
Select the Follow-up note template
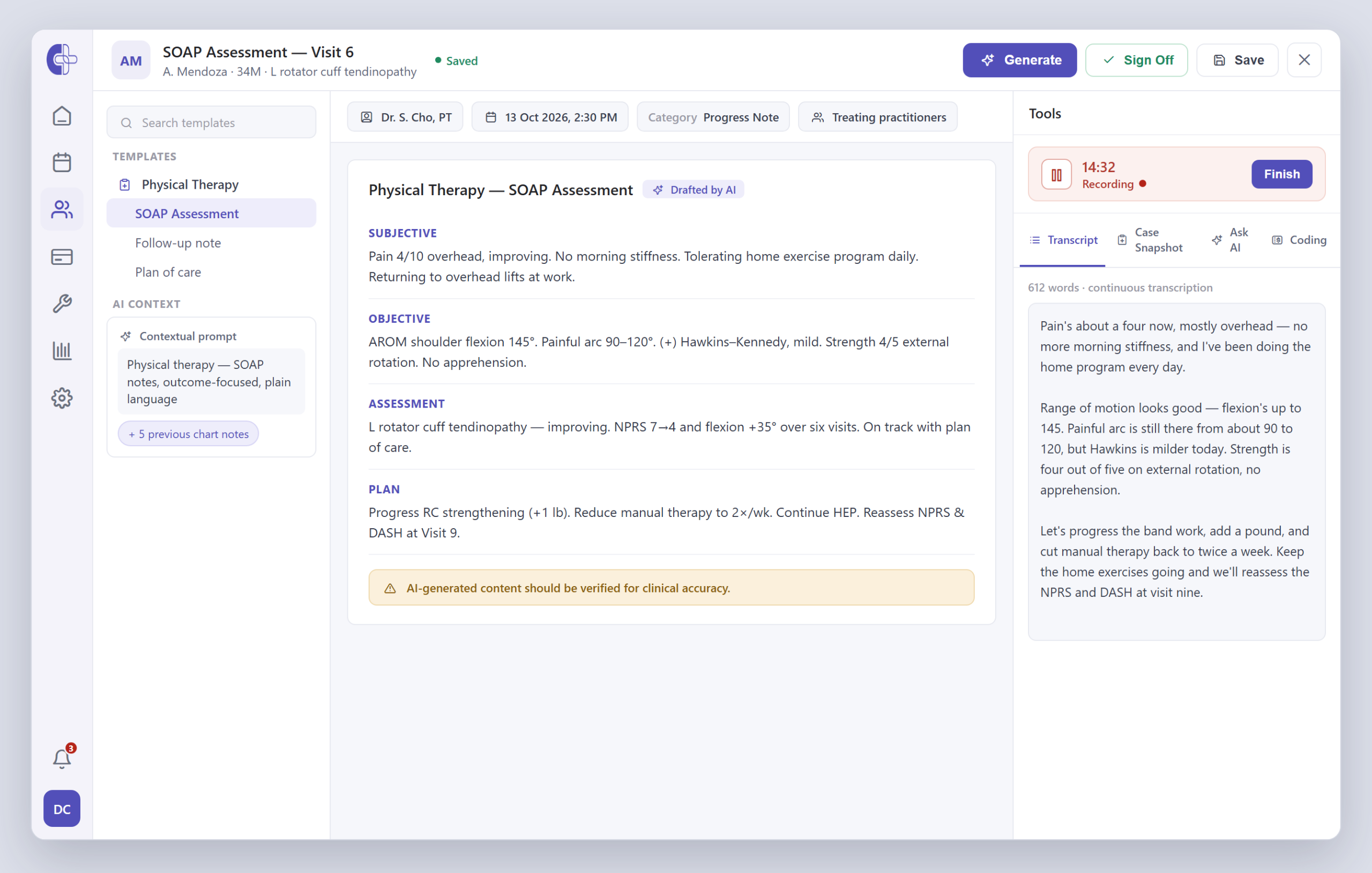pyautogui.click(x=211, y=243)
